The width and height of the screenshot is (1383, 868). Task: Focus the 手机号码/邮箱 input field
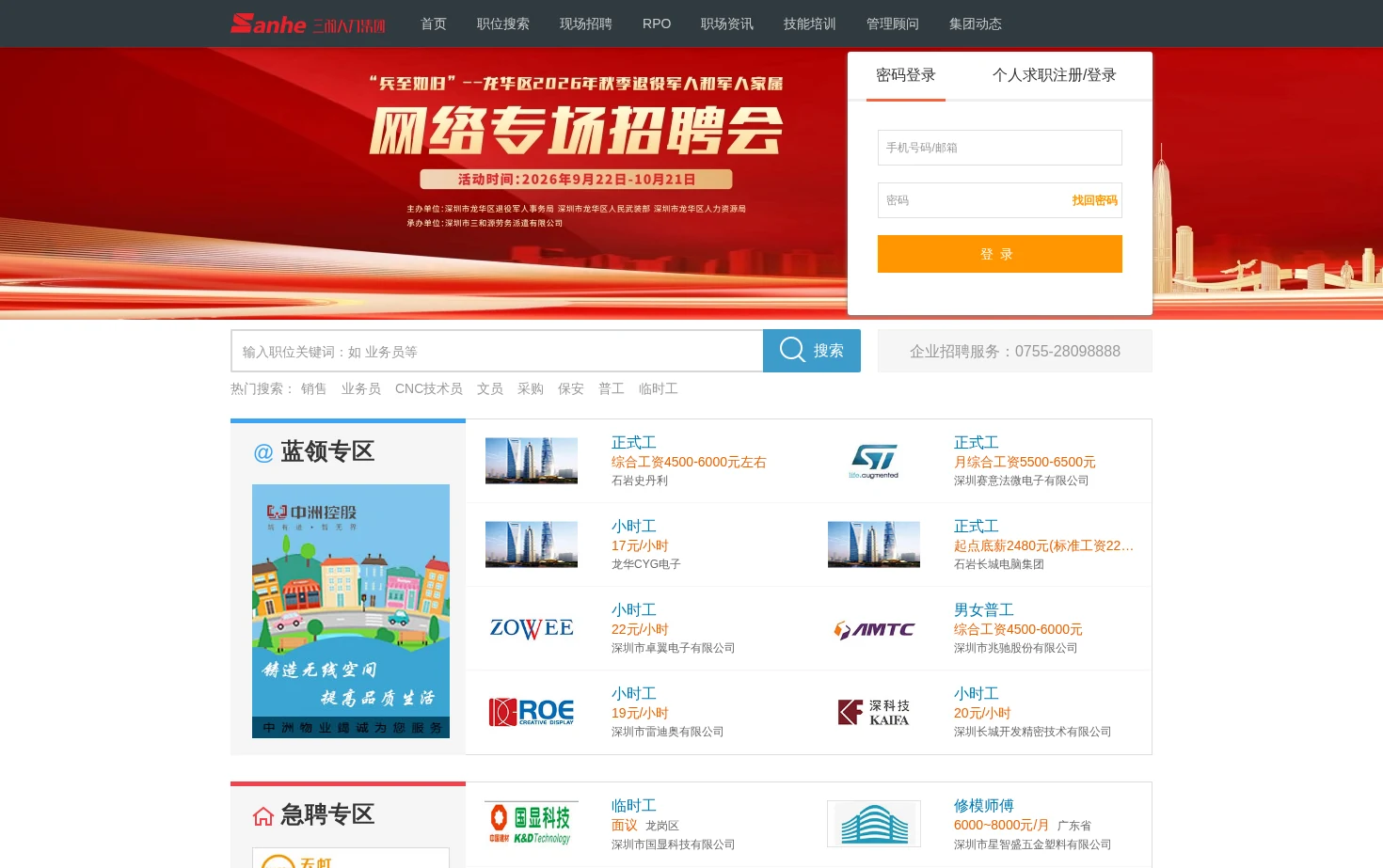1000,148
